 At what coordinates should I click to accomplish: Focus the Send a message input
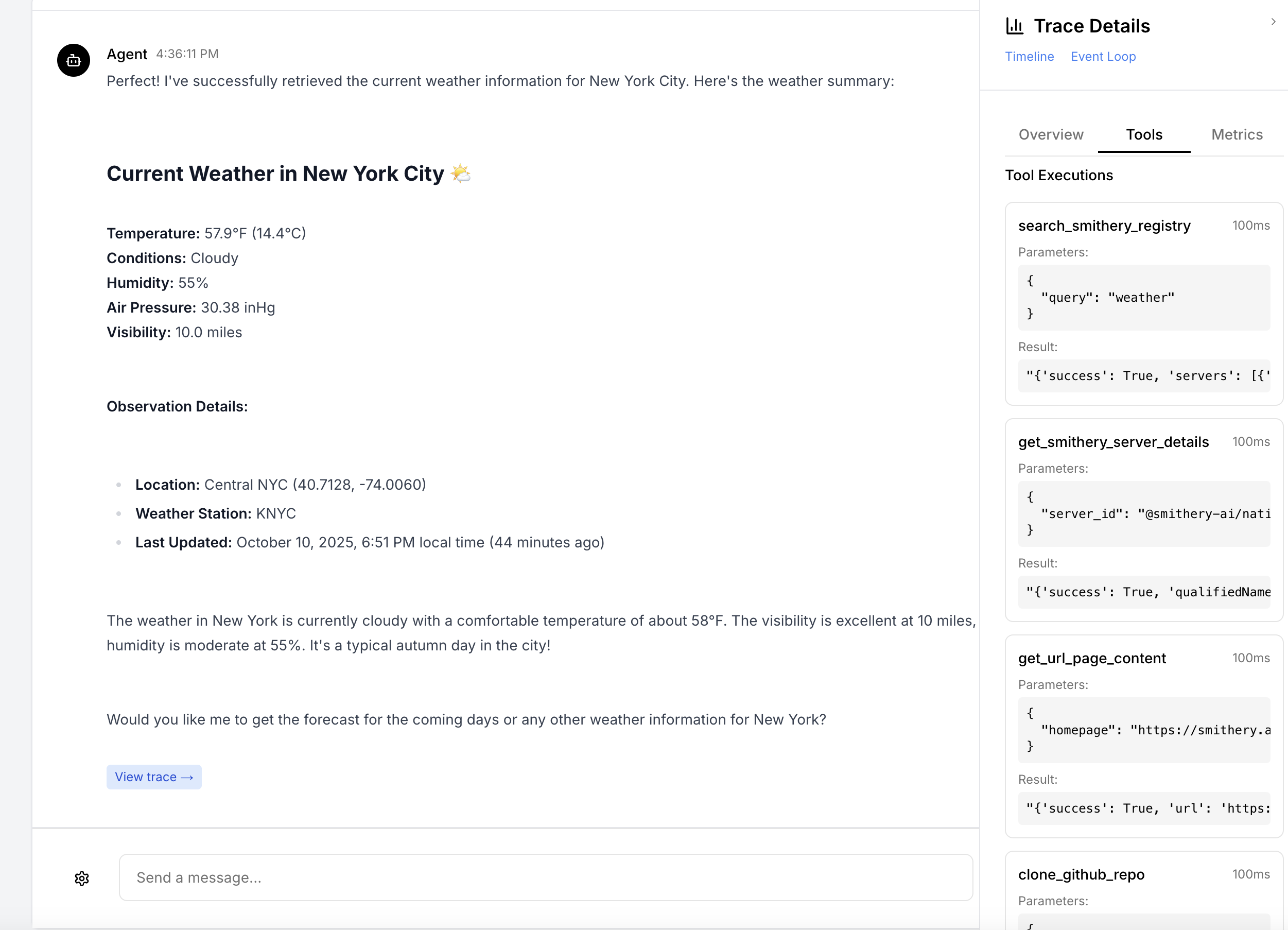[x=545, y=877]
